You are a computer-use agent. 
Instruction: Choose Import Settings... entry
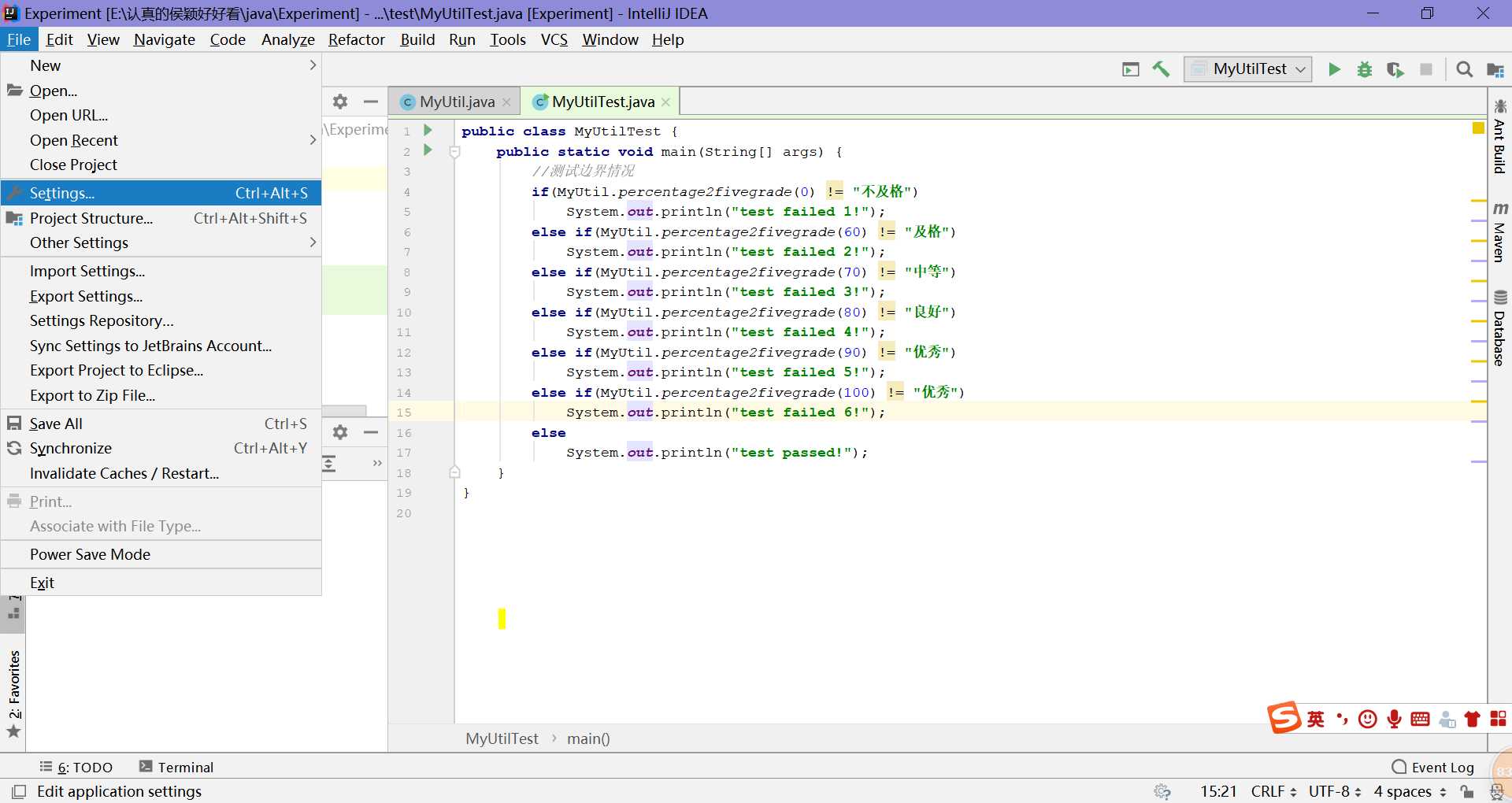(x=161, y=271)
